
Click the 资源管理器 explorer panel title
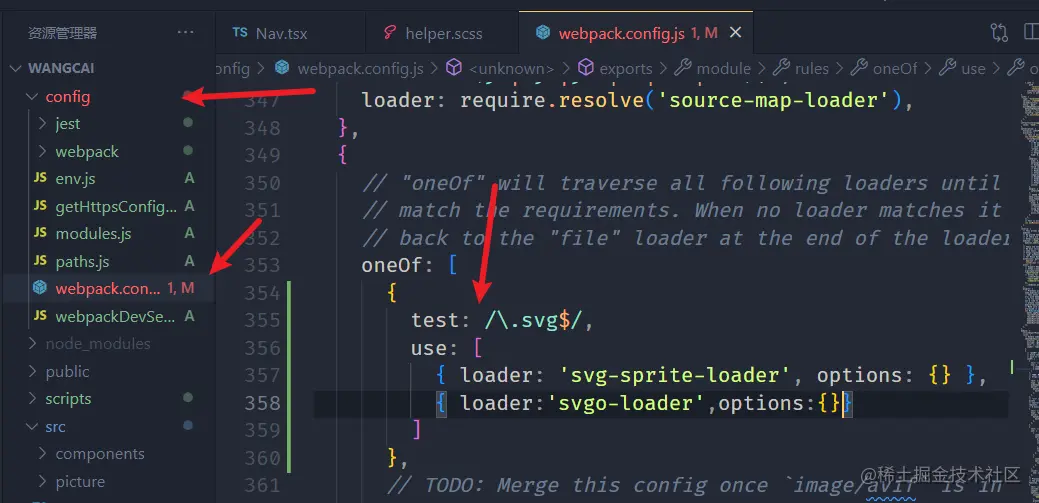pos(63,33)
